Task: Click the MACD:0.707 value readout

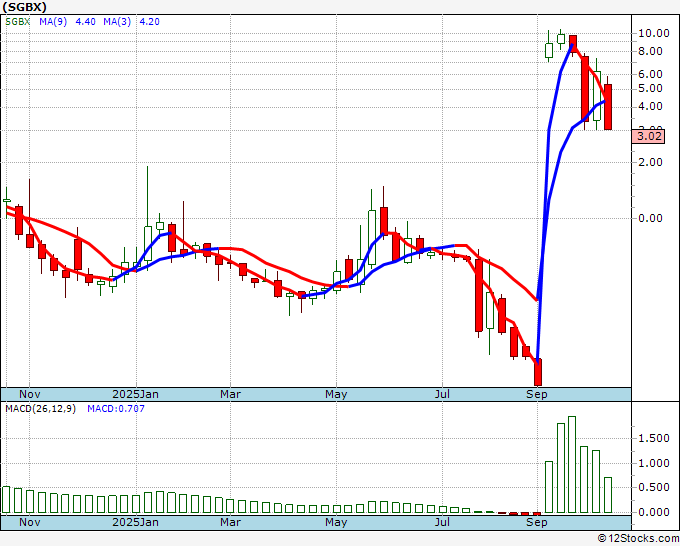Action: (x=116, y=409)
